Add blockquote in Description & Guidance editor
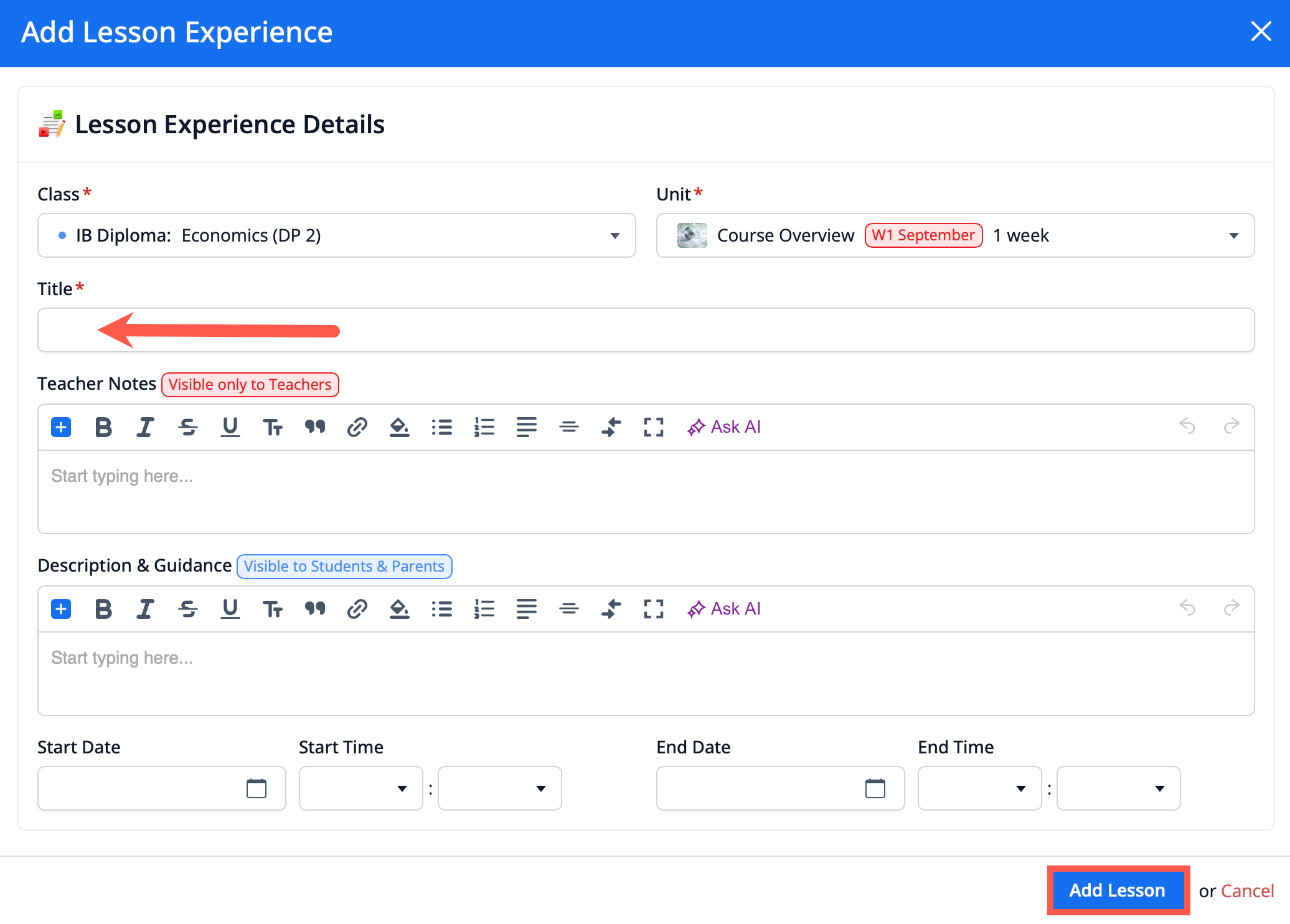 click(315, 609)
